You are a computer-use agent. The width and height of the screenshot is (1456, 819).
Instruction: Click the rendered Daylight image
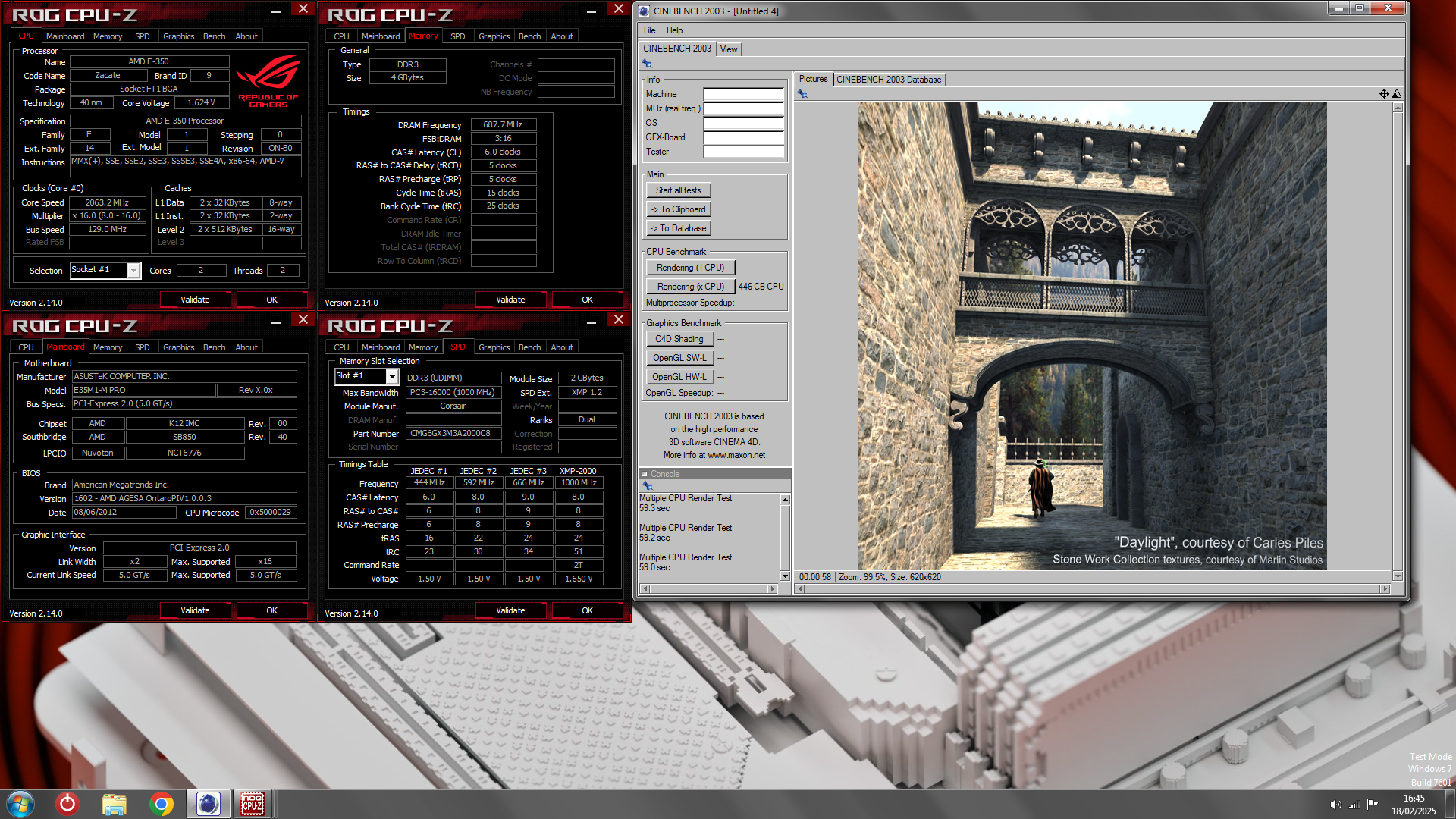[x=1092, y=335]
